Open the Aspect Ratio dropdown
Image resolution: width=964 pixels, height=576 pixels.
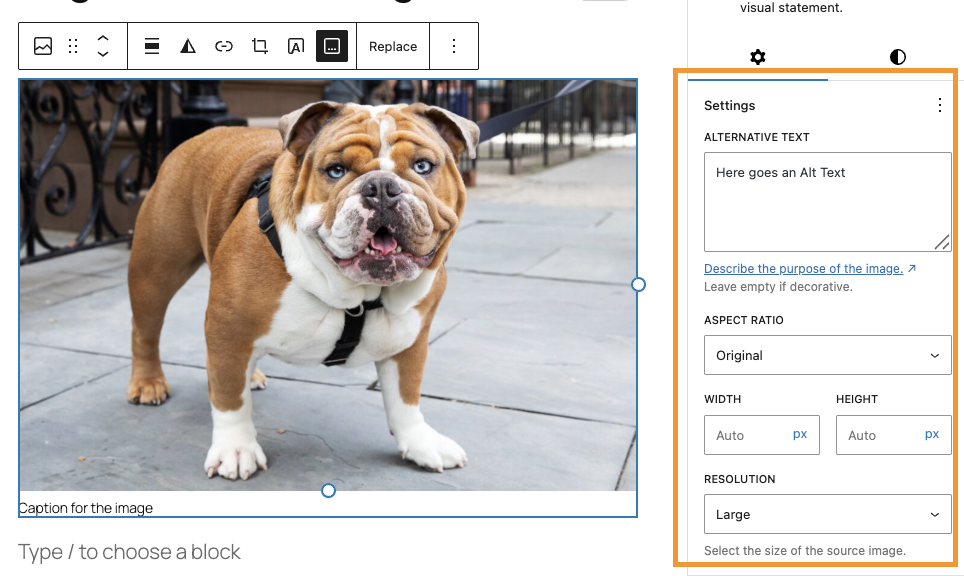click(x=827, y=355)
